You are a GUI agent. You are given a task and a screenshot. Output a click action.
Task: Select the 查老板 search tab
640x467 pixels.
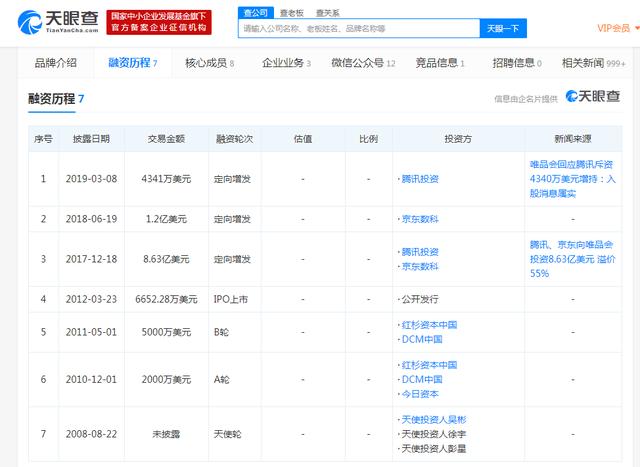coord(291,13)
